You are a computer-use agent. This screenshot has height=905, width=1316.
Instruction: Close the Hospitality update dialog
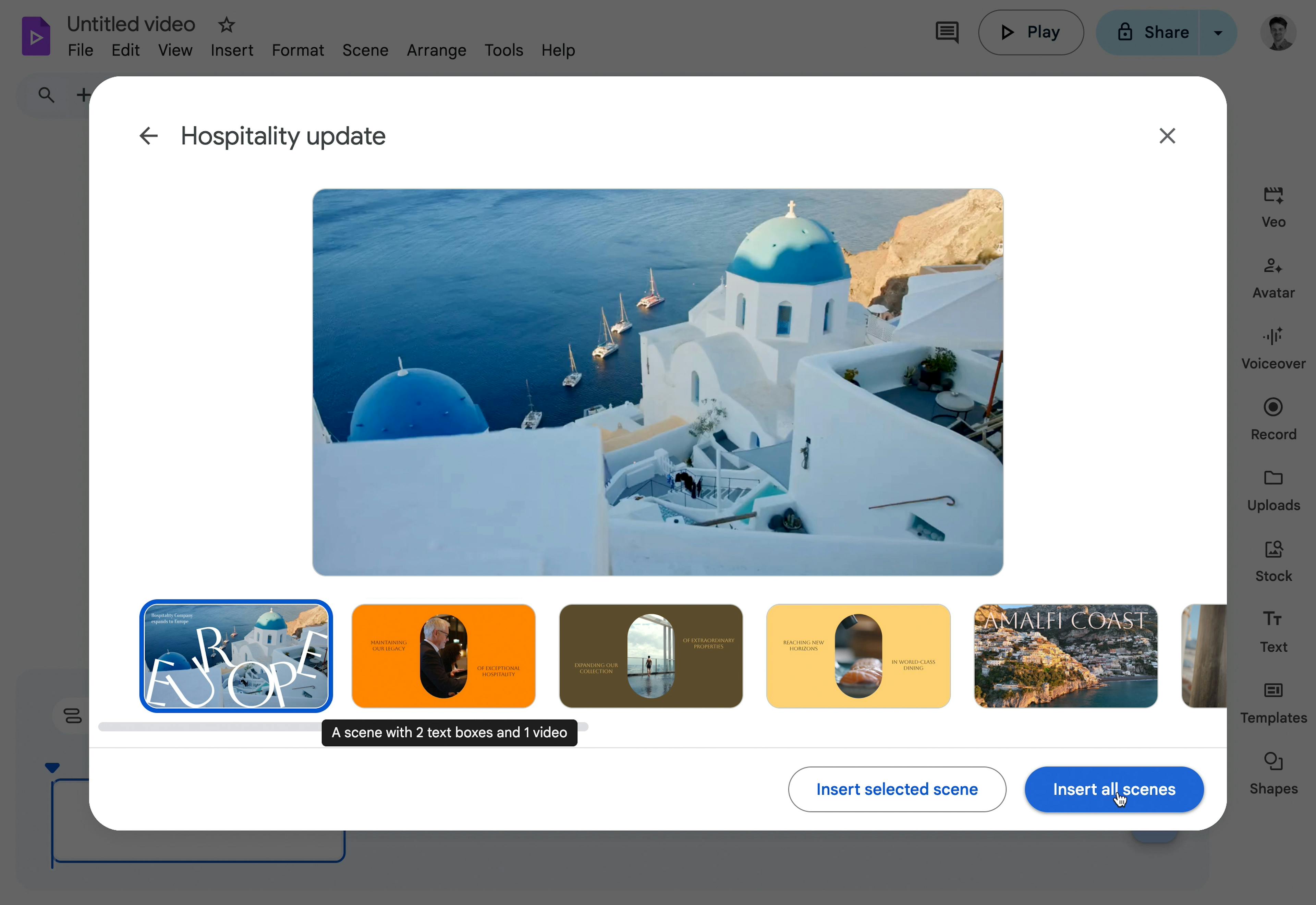coord(1167,136)
